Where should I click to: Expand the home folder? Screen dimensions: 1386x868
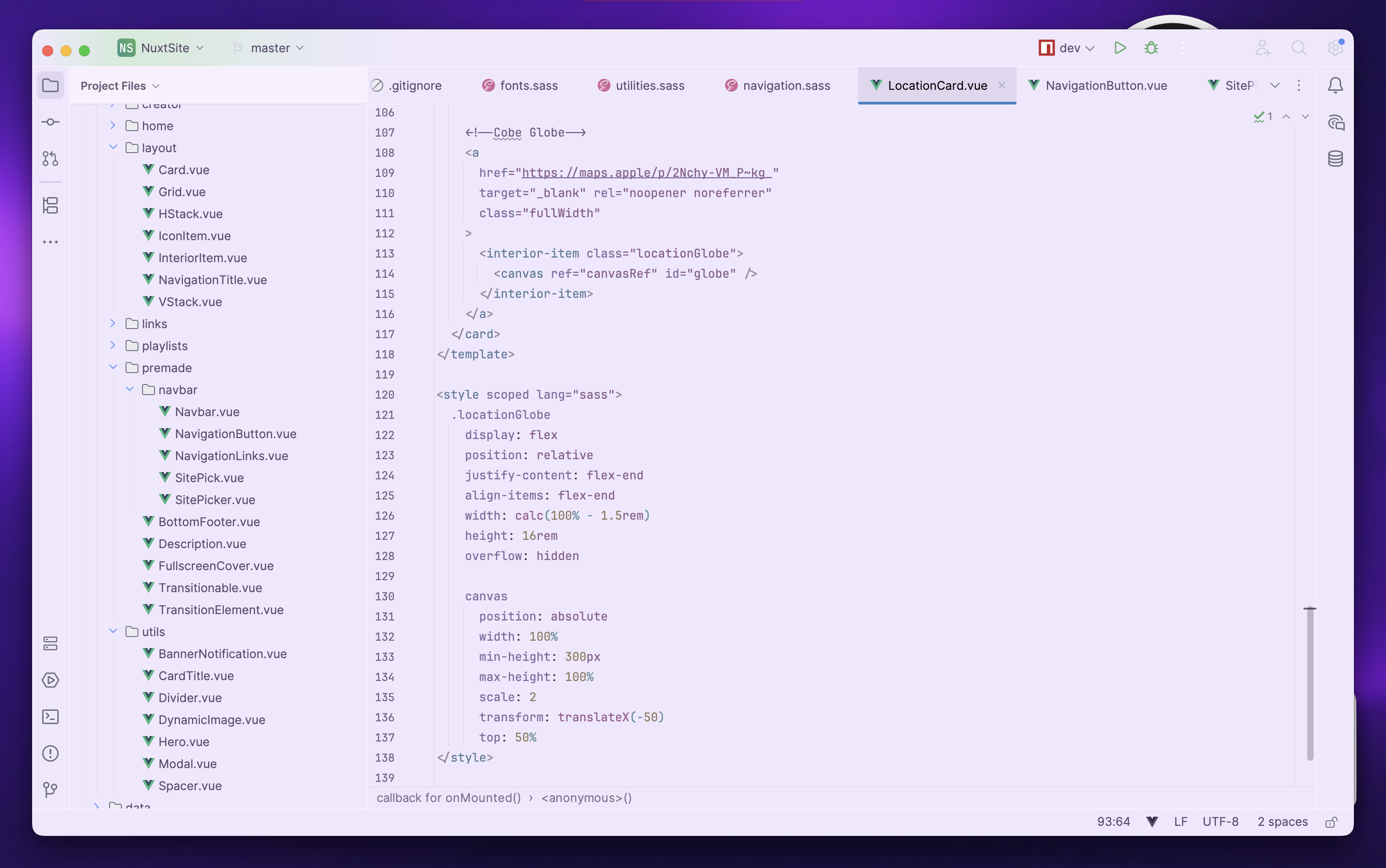(113, 125)
